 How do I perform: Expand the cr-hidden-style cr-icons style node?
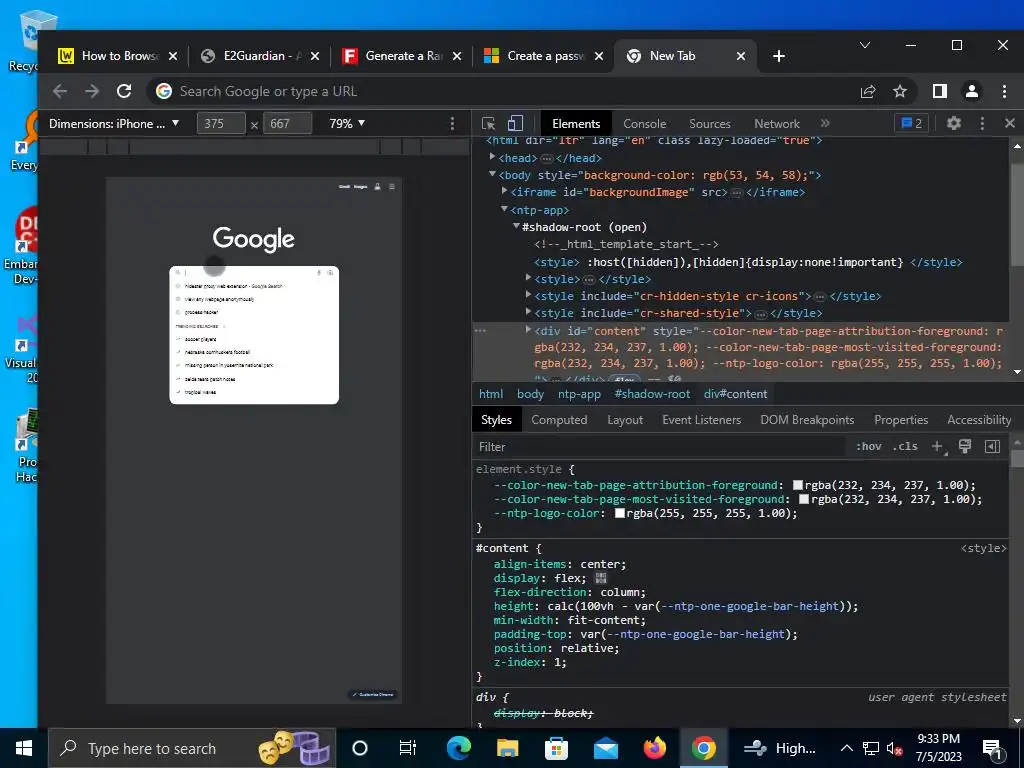point(528,295)
